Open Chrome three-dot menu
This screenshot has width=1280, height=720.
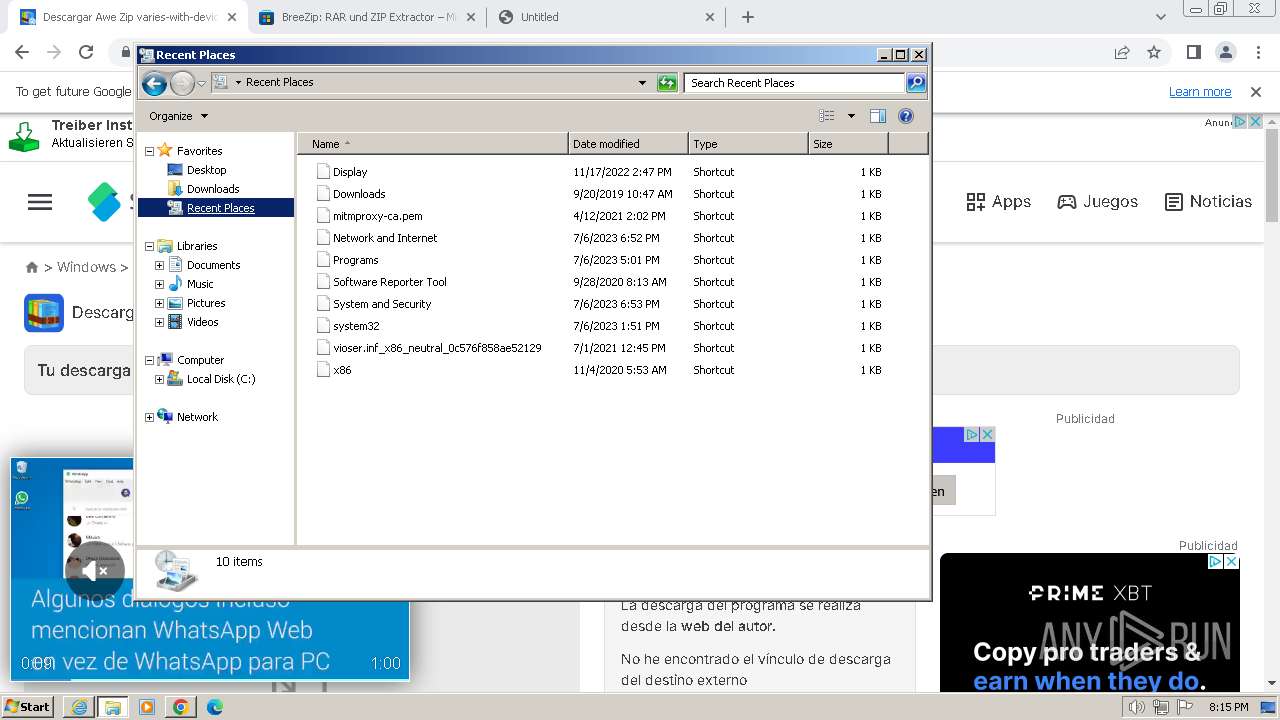click(x=1258, y=52)
